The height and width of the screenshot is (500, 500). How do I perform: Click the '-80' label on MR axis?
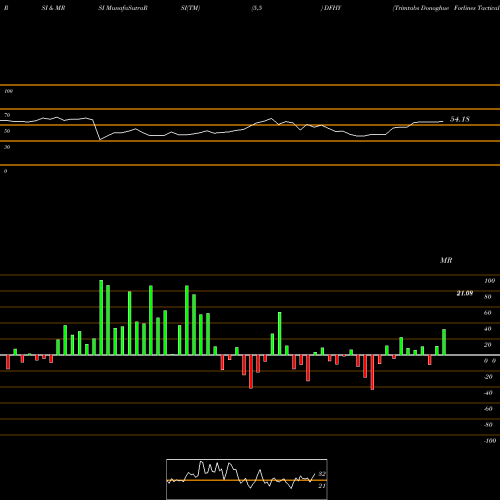[488, 425]
